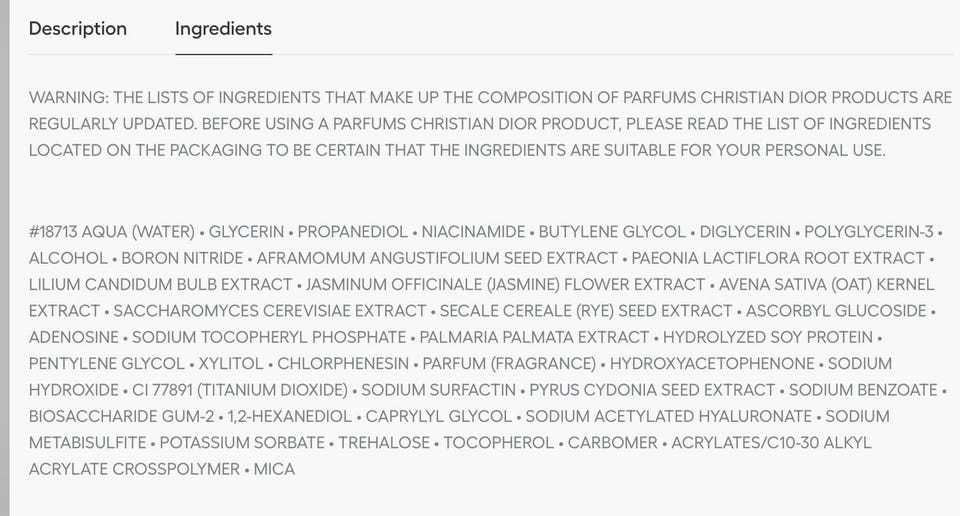Click MICA at the list's end
The image size is (960, 516).
(274, 469)
